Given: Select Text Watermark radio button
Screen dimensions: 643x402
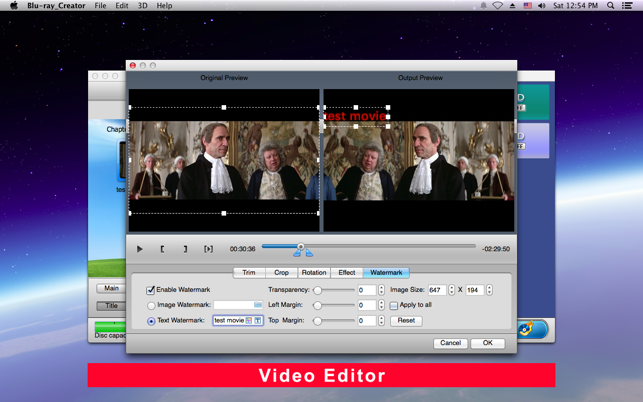Looking at the screenshot, I should [x=151, y=321].
